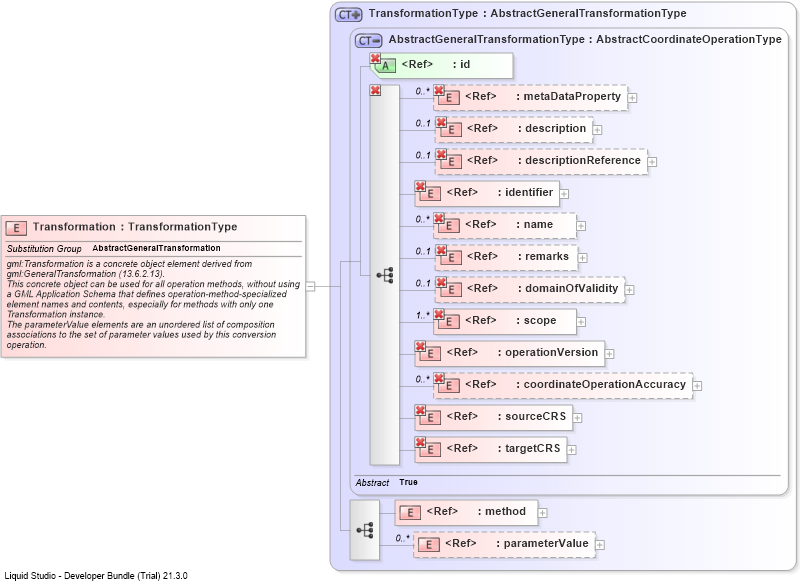This screenshot has height=581, width=800.
Task: Click the CT icon of TransformationType
Action: [348, 15]
